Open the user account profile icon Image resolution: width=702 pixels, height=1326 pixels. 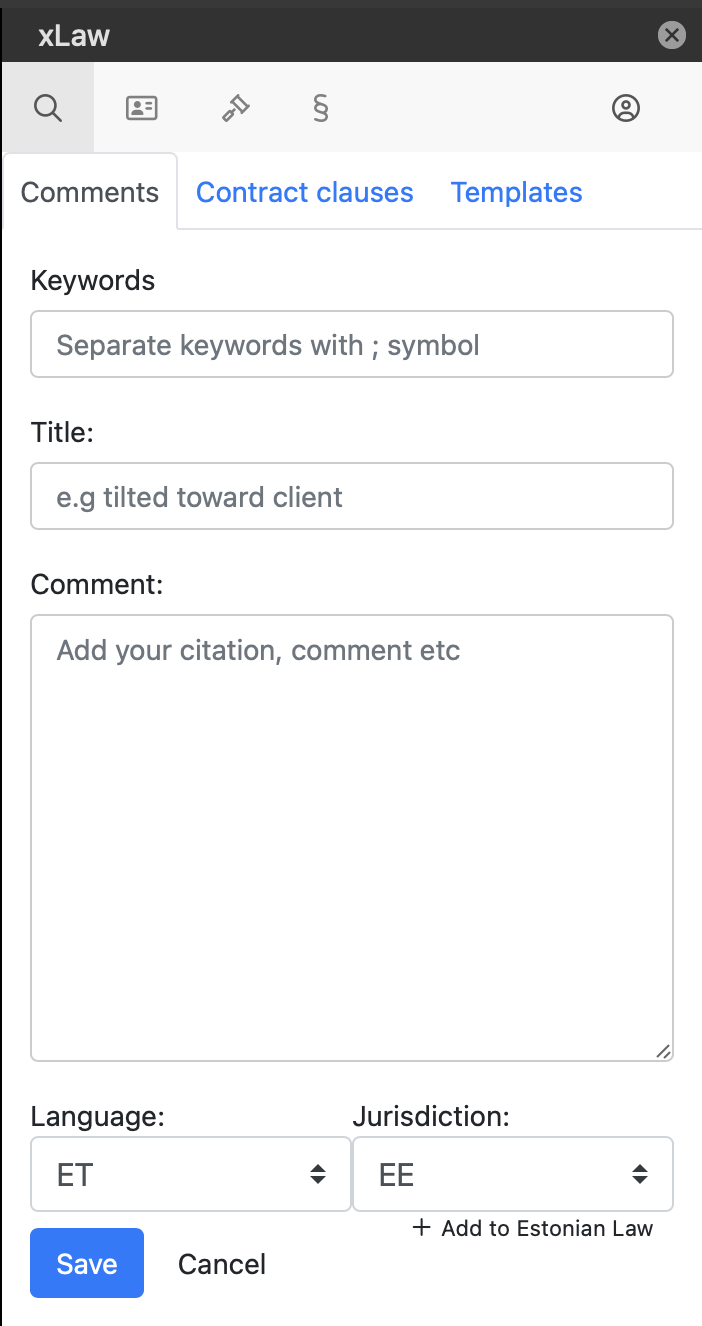pos(626,108)
